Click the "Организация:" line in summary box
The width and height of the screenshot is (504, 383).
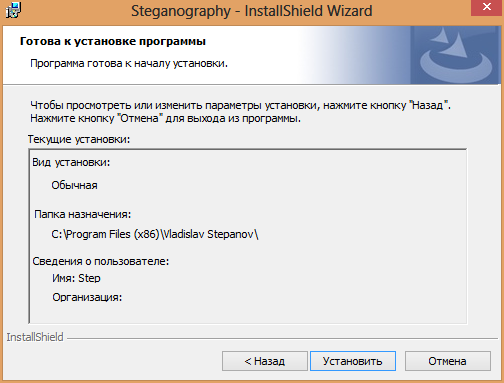click(87, 297)
